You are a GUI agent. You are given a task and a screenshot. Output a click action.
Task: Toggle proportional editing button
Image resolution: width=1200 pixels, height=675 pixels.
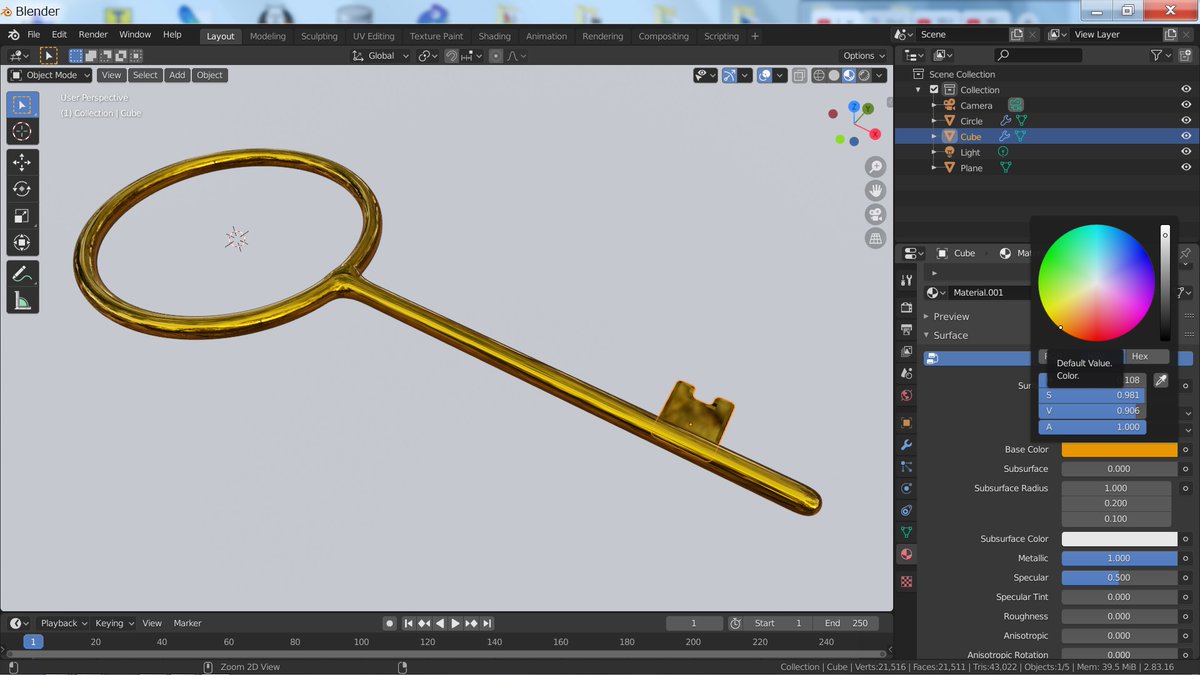494,56
